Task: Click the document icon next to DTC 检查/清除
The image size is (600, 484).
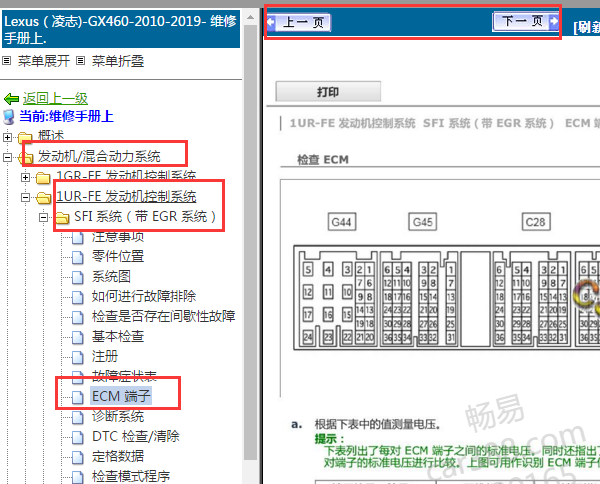Action: [x=78, y=437]
